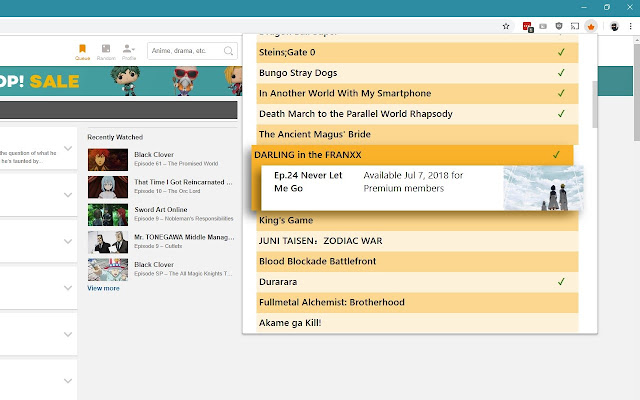This screenshot has width=640, height=400.
Task: Click the Black Clover Episode 61 thumbnail
Action: pos(108,159)
